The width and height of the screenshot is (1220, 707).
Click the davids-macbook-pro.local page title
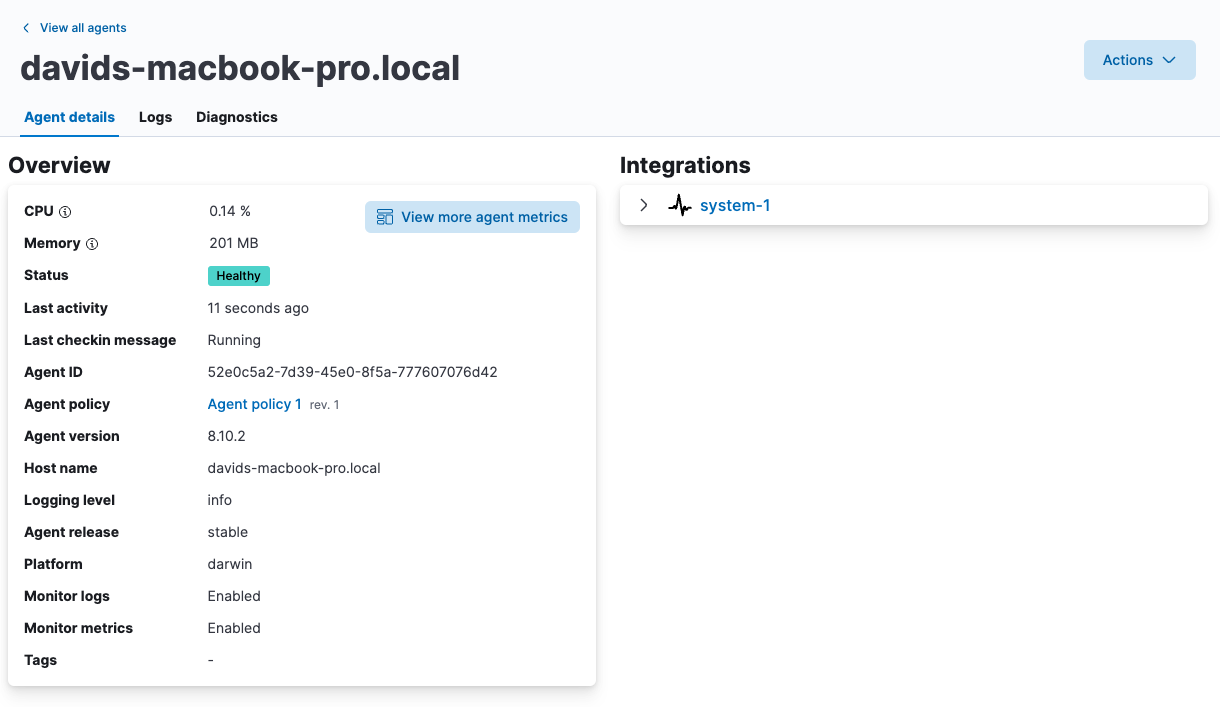coord(240,67)
